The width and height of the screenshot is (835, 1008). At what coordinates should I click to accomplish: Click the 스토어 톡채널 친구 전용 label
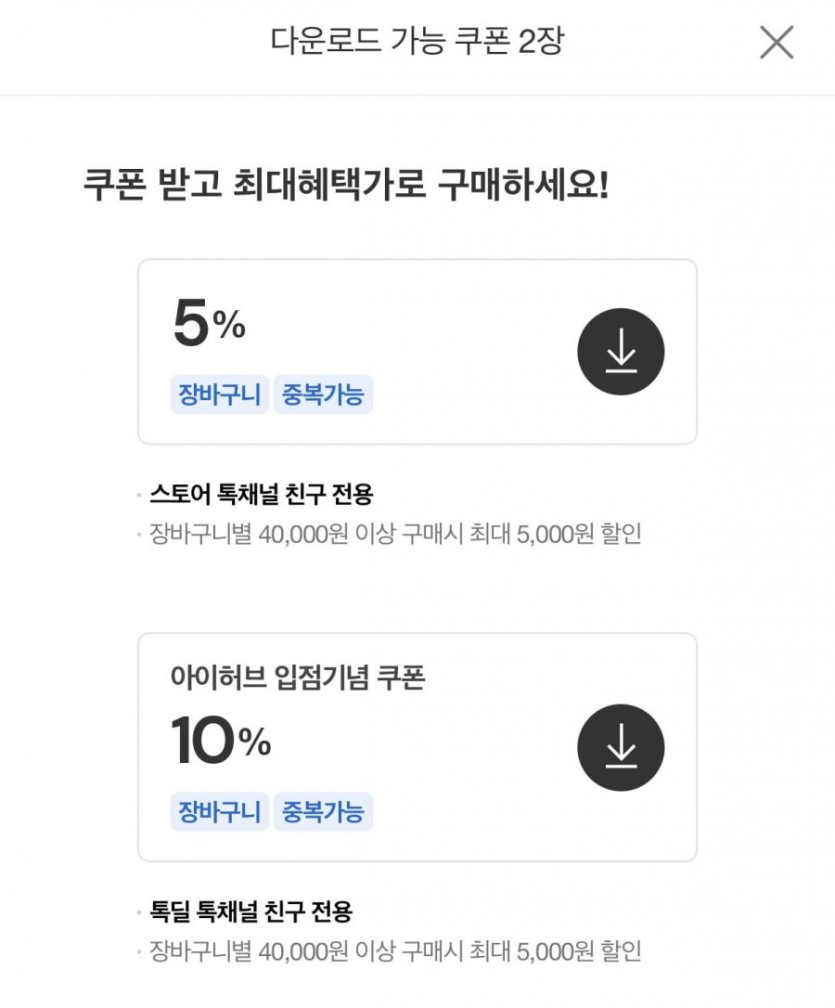click(260, 494)
